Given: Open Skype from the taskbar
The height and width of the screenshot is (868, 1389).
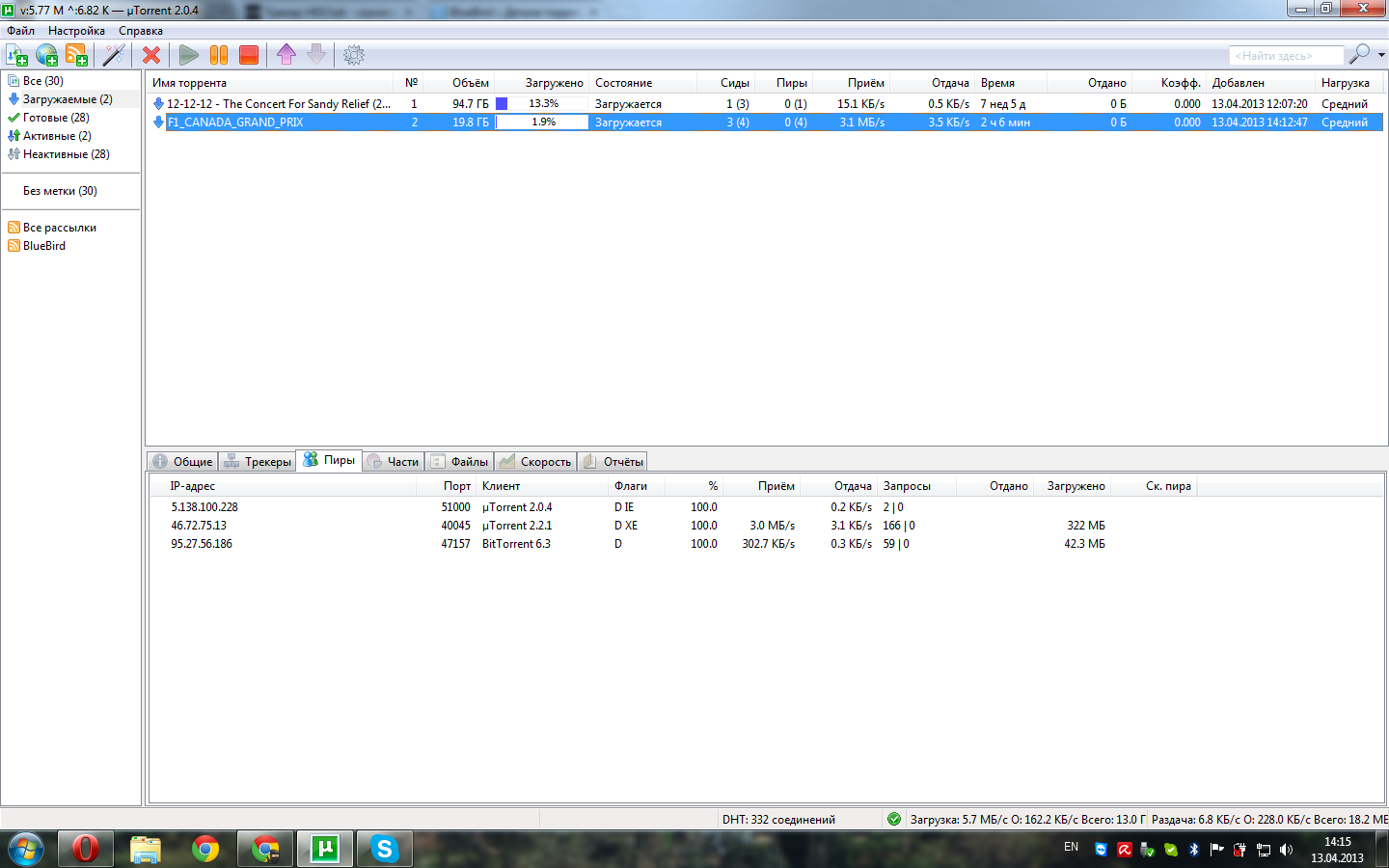Looking at the screenshot, I should [x=385, y=849].
